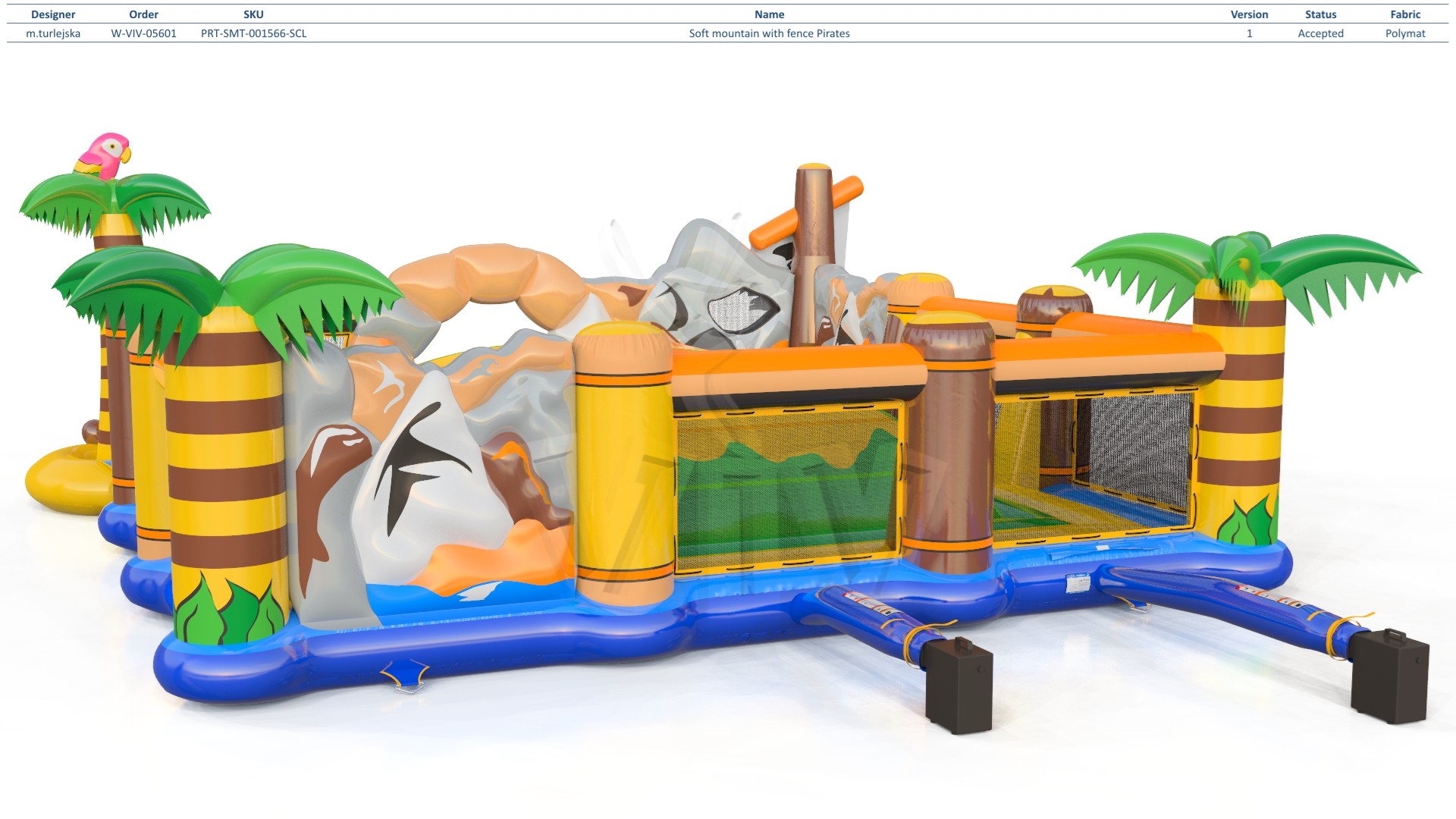Screen dimensions: 1456x819
Task: Select designer name m.turlejska
Action: coord(53,33)
